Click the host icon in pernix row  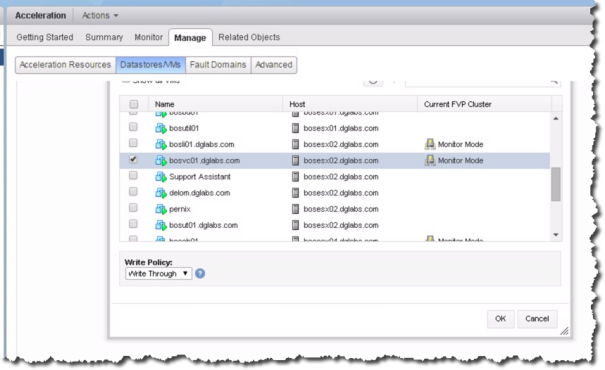pyautogui.click(x=295, y=209)
